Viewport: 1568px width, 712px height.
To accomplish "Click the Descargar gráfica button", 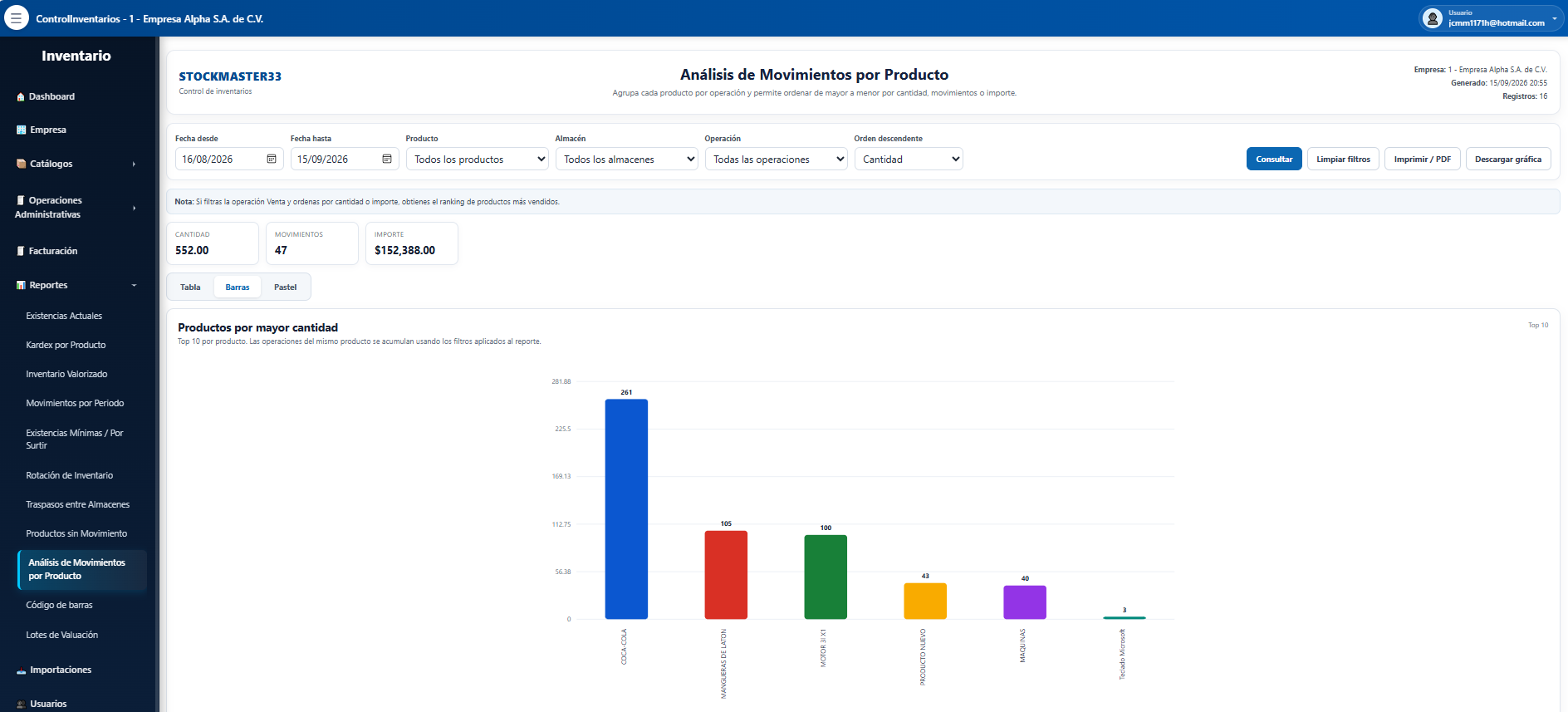I will [x=1508, y=159].
